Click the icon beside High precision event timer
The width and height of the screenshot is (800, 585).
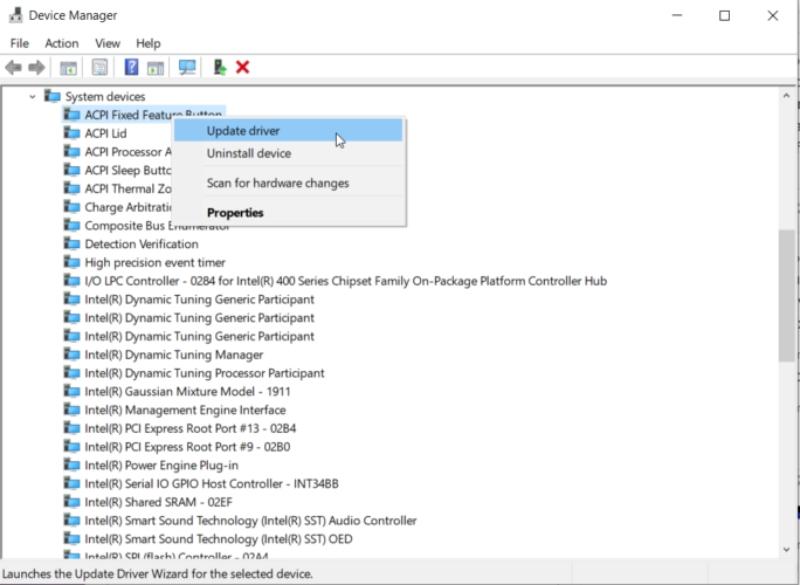72,262
